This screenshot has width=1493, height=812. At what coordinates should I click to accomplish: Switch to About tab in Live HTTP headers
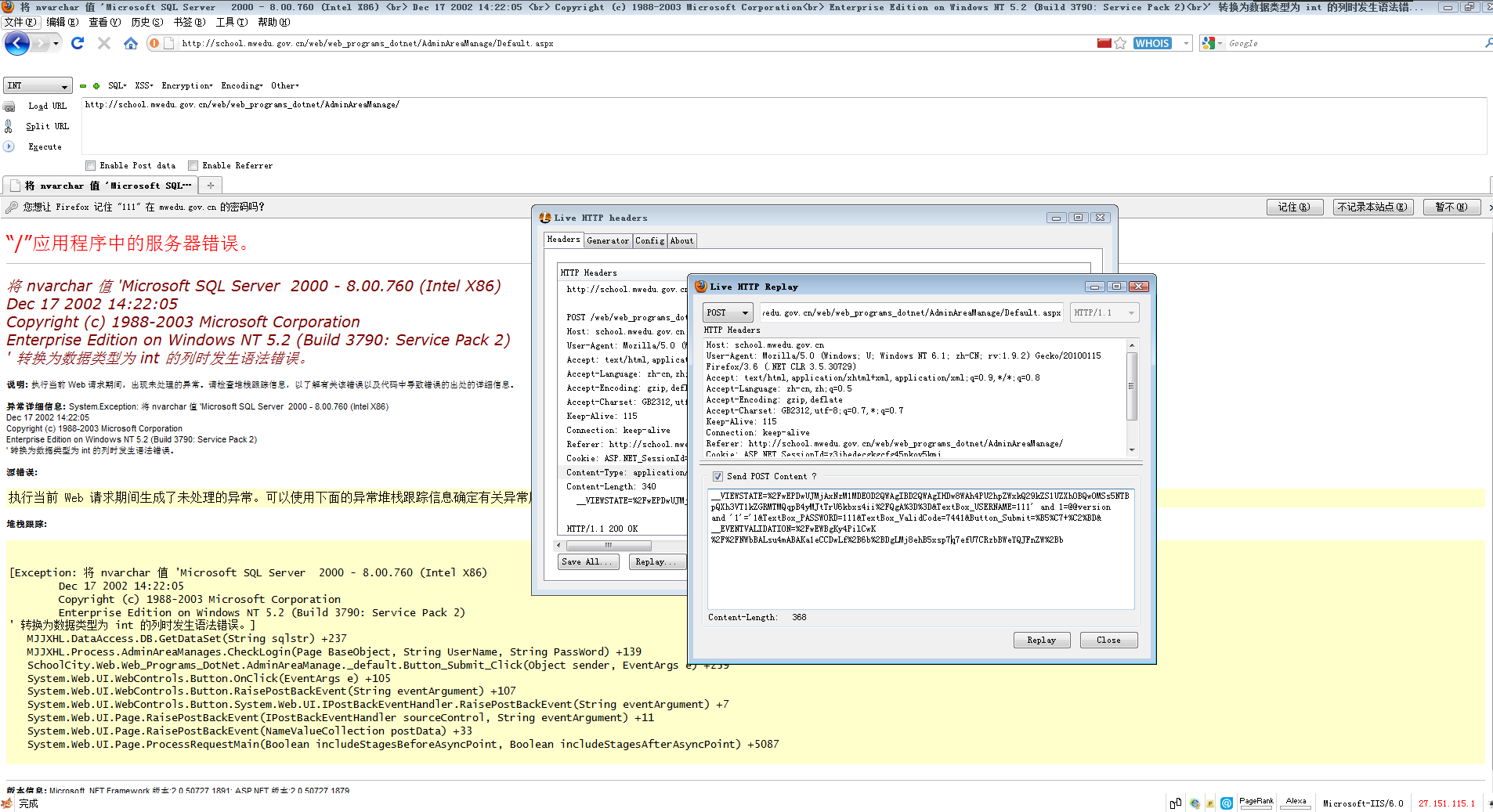tap(681, 241)
